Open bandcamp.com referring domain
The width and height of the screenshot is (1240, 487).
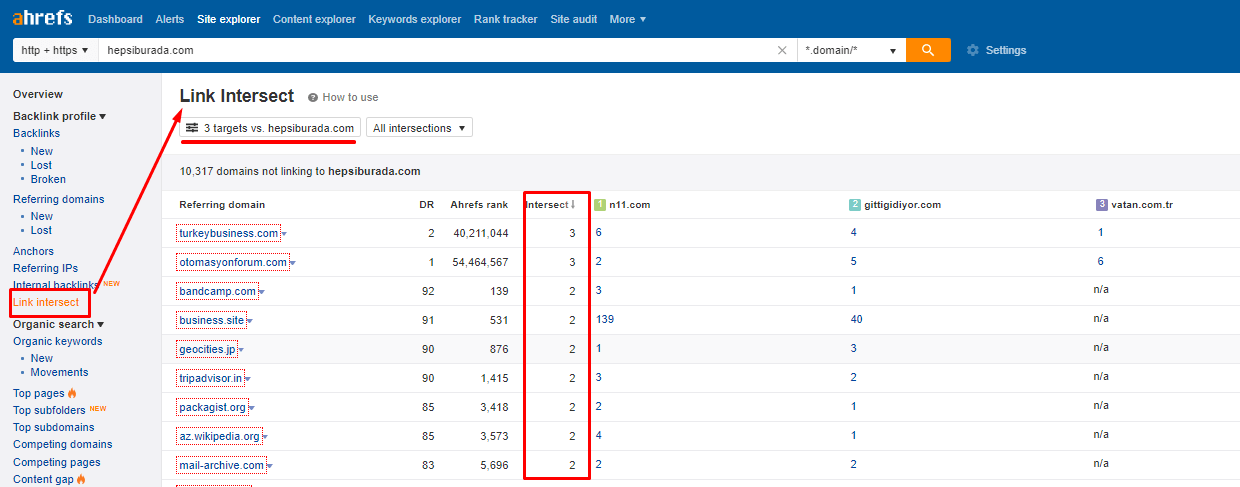pos(217,291)
